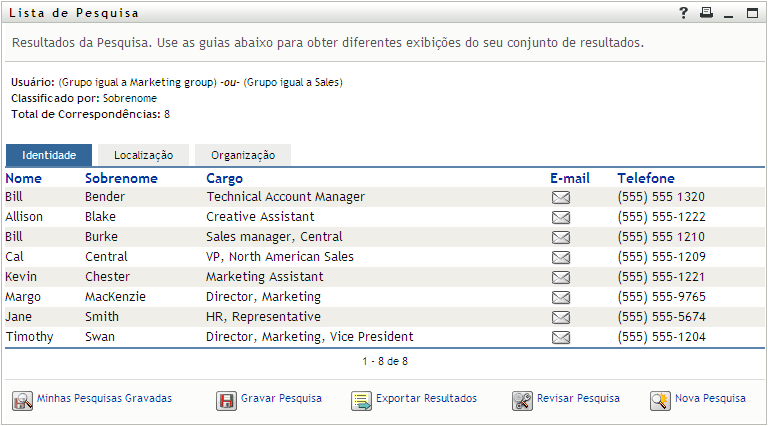Click the Telefone column header
The width and height of the screenshot is (768, 426).
(x=645, y=178)
